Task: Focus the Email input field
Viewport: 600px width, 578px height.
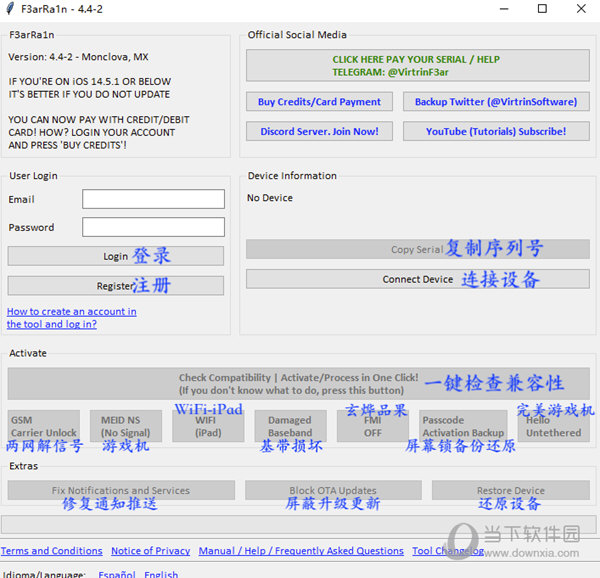Action: pyautogui.click(x=153, y=199)
